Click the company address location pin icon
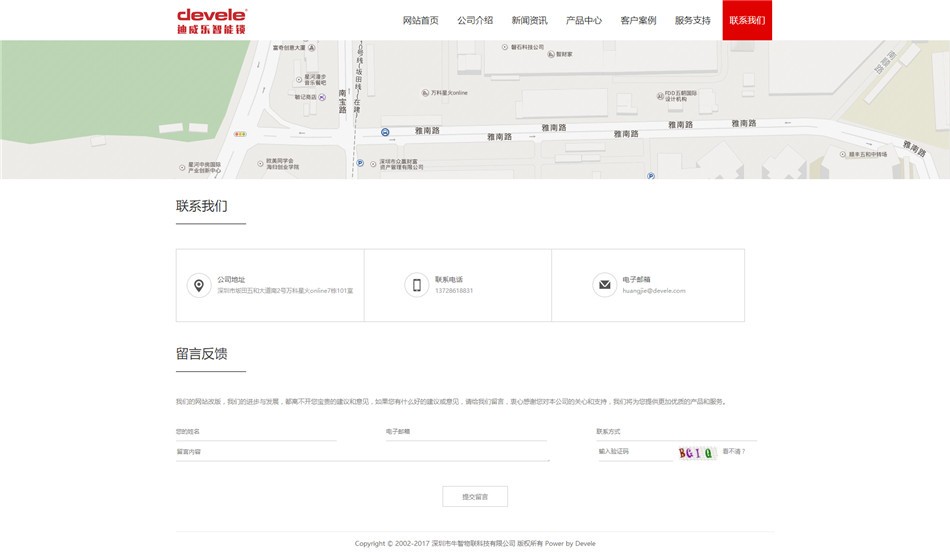Screen dimensions: 950x554 [x=199, y=285]
